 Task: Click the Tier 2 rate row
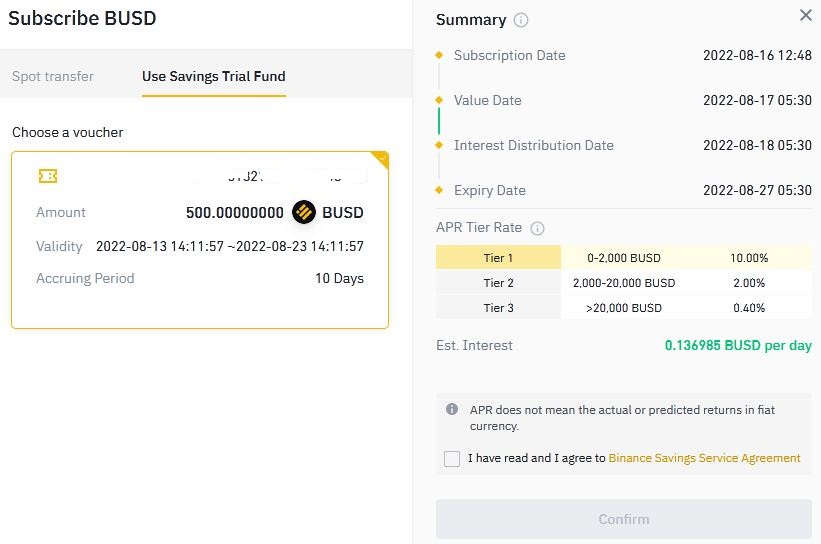[x=624, y=283]
